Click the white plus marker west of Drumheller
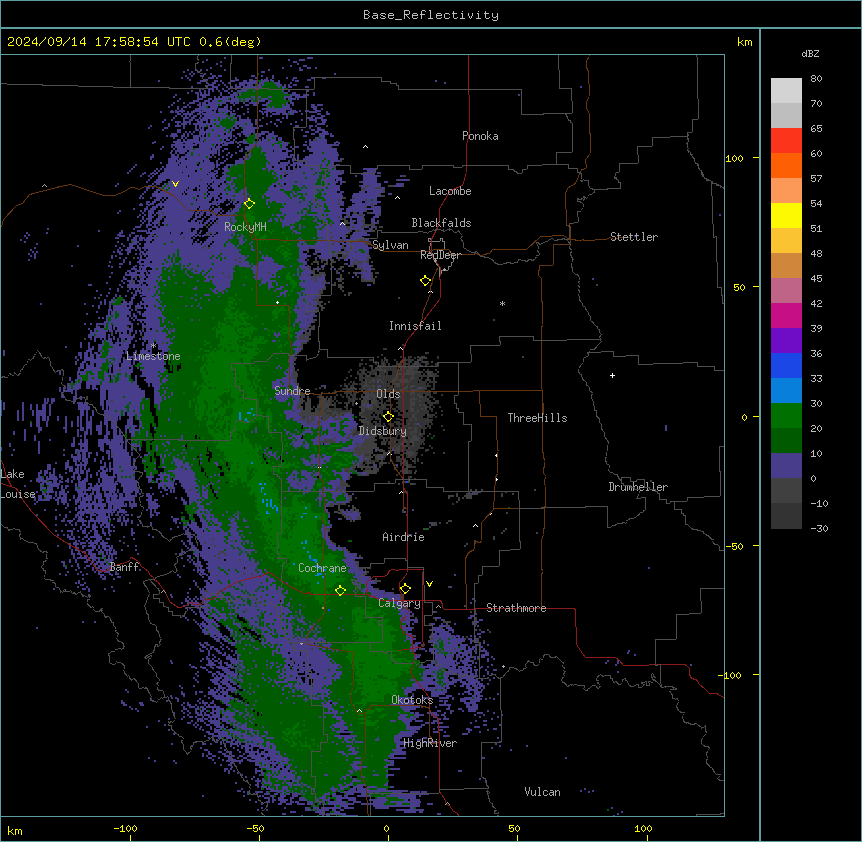862x842 pixels. click(612, 375)
